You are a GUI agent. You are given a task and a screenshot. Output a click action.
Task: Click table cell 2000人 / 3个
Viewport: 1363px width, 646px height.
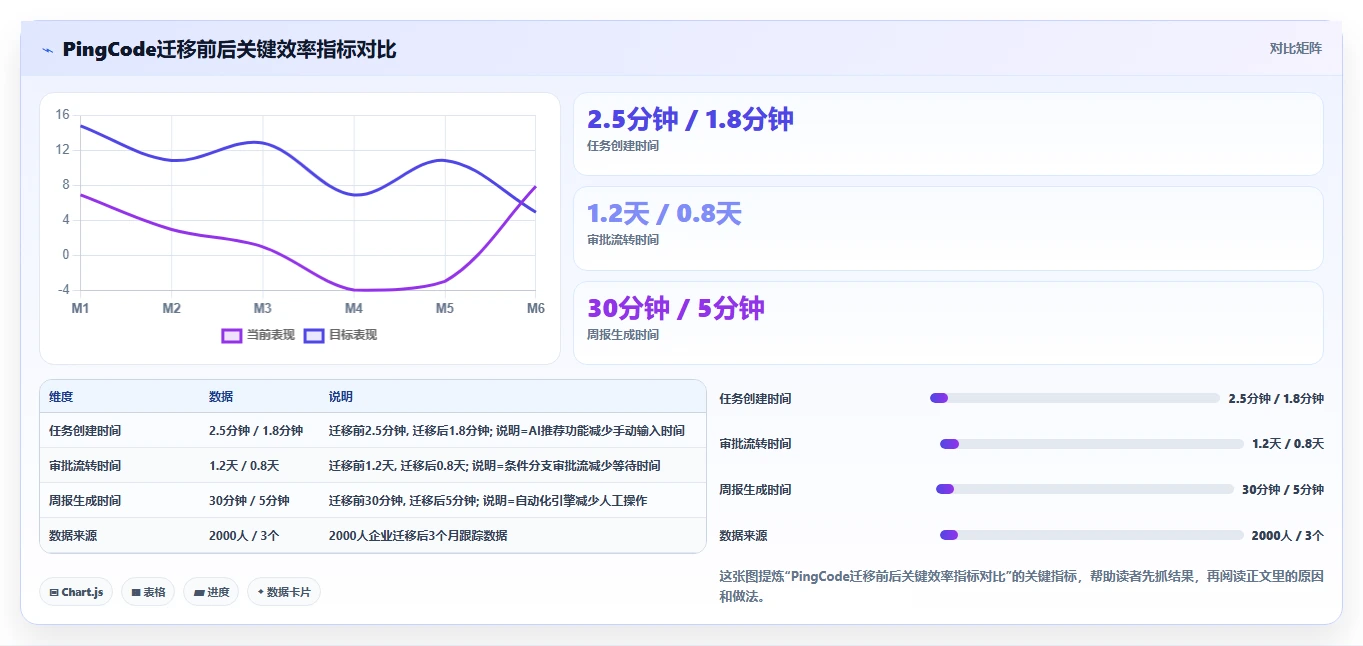(x=244, y=536)
